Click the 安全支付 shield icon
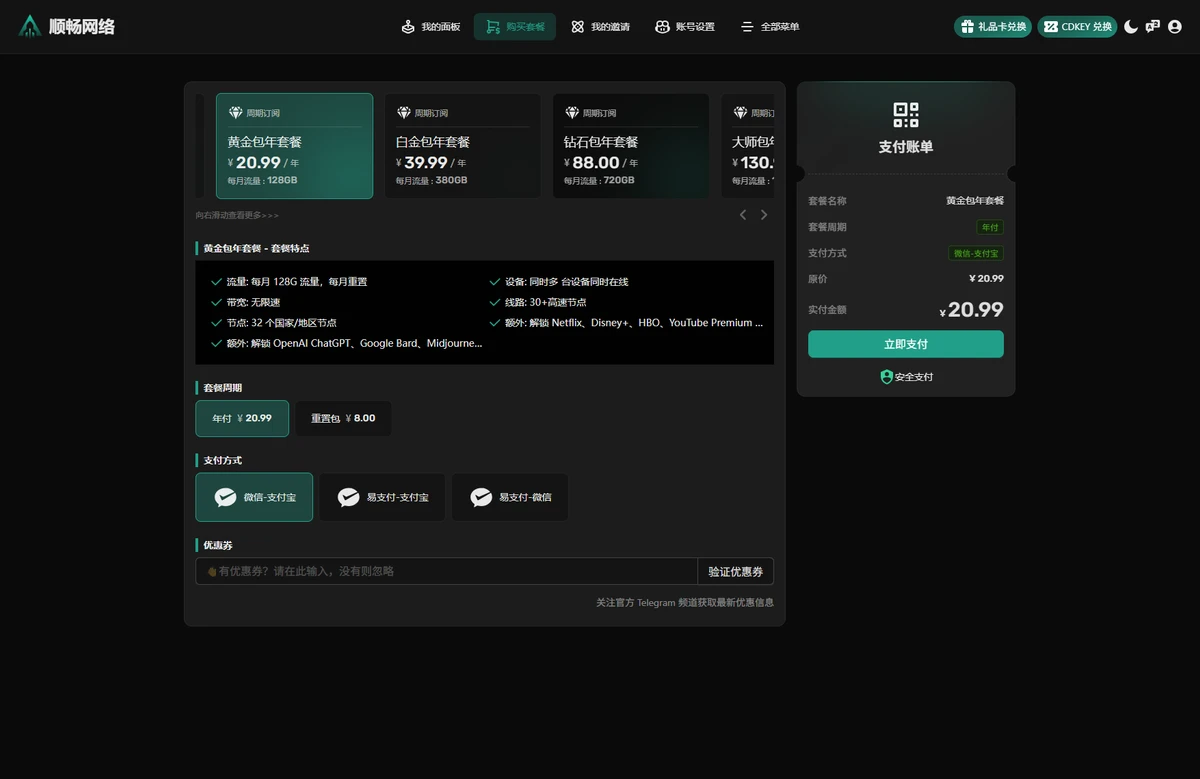1200x779 pixels. (x=886, y=377)
